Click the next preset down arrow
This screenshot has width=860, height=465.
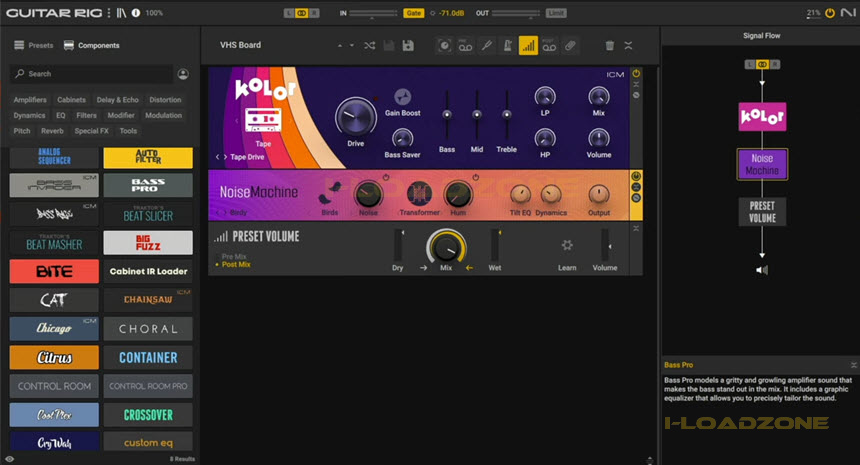[352, 46]
